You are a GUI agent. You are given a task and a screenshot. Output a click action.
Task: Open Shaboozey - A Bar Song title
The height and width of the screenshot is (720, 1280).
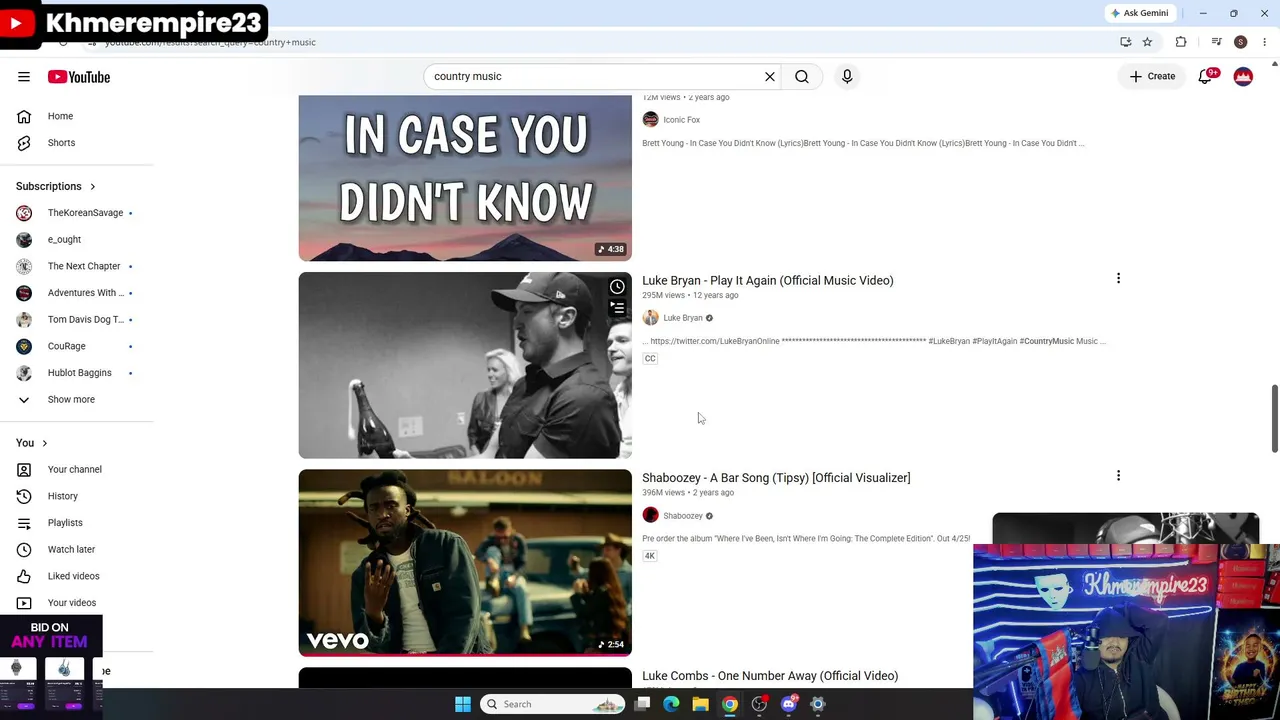coord(776,478)
